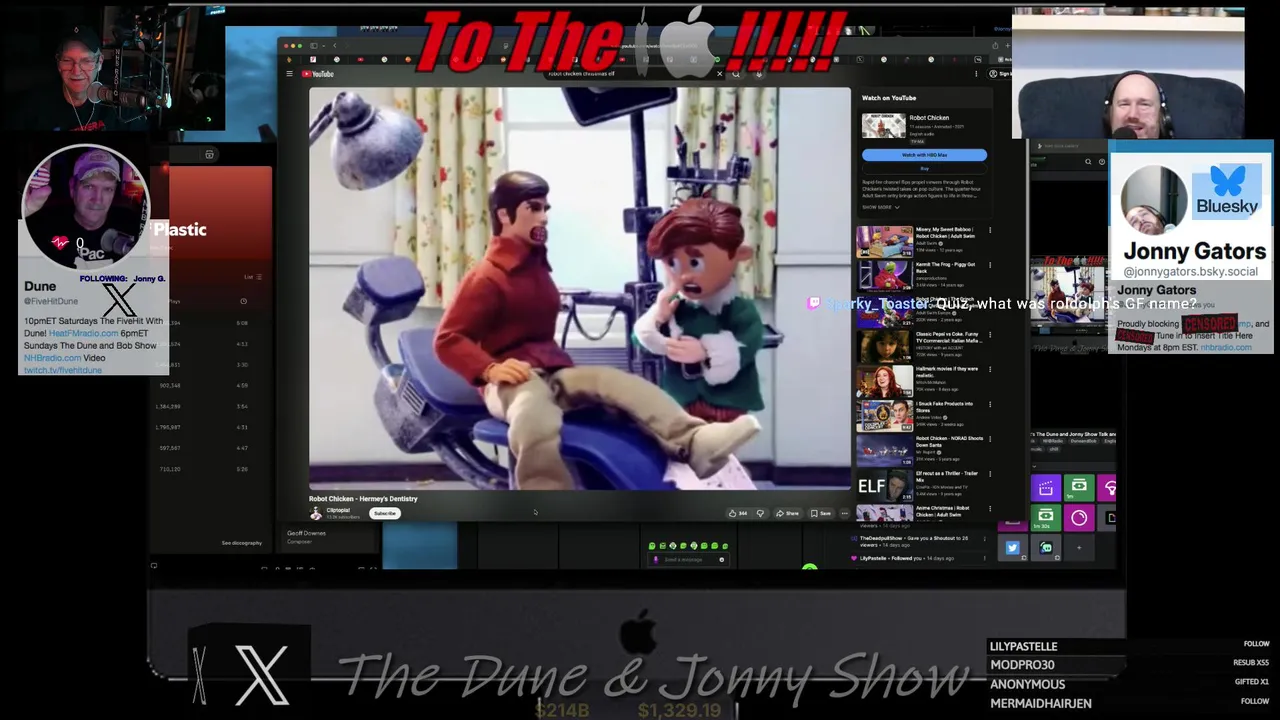The width and height of the screenshot is (1280, 720).
Task: Go to YouTube home via logo
Action: pos(317,74)
